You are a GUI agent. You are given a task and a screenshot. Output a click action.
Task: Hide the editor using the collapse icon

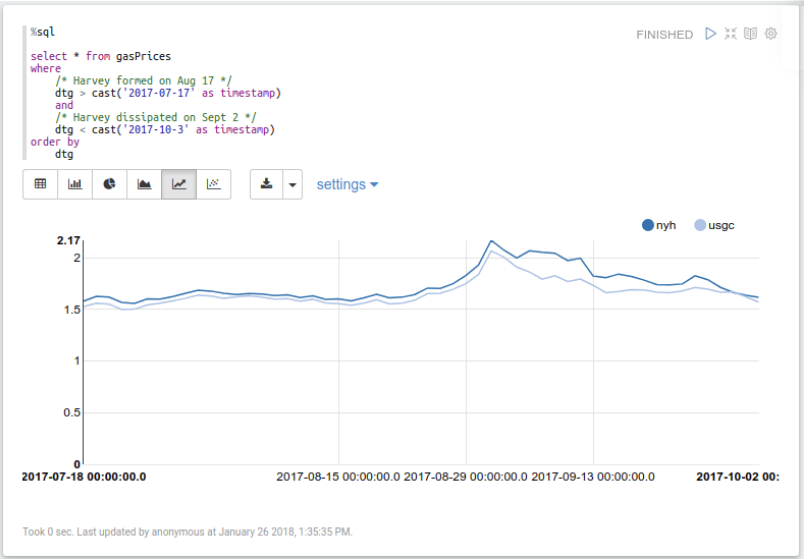pyautogui.click(x=730, y=33)
